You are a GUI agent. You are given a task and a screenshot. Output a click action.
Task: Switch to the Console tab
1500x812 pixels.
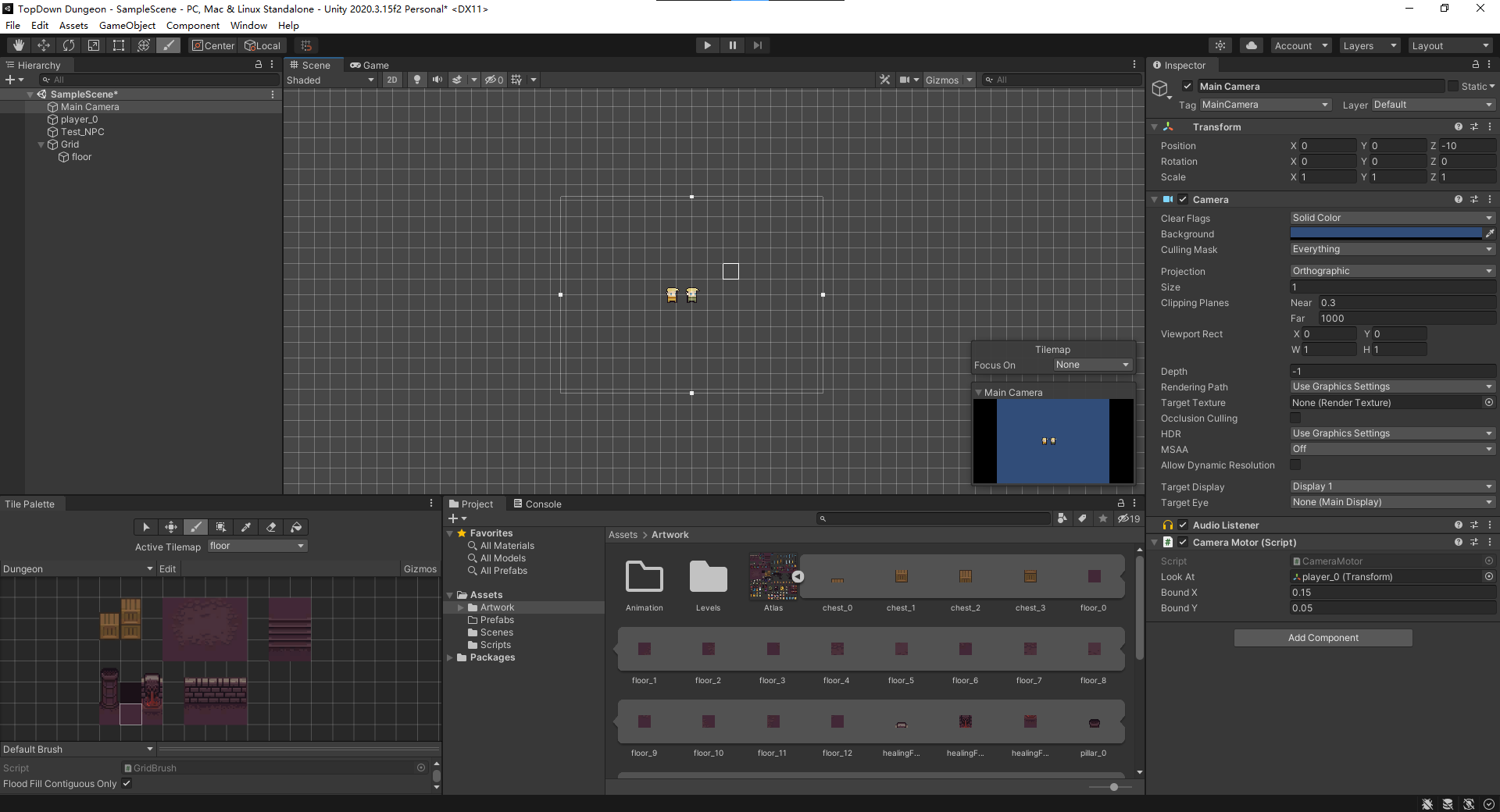[x=537, y=504]
